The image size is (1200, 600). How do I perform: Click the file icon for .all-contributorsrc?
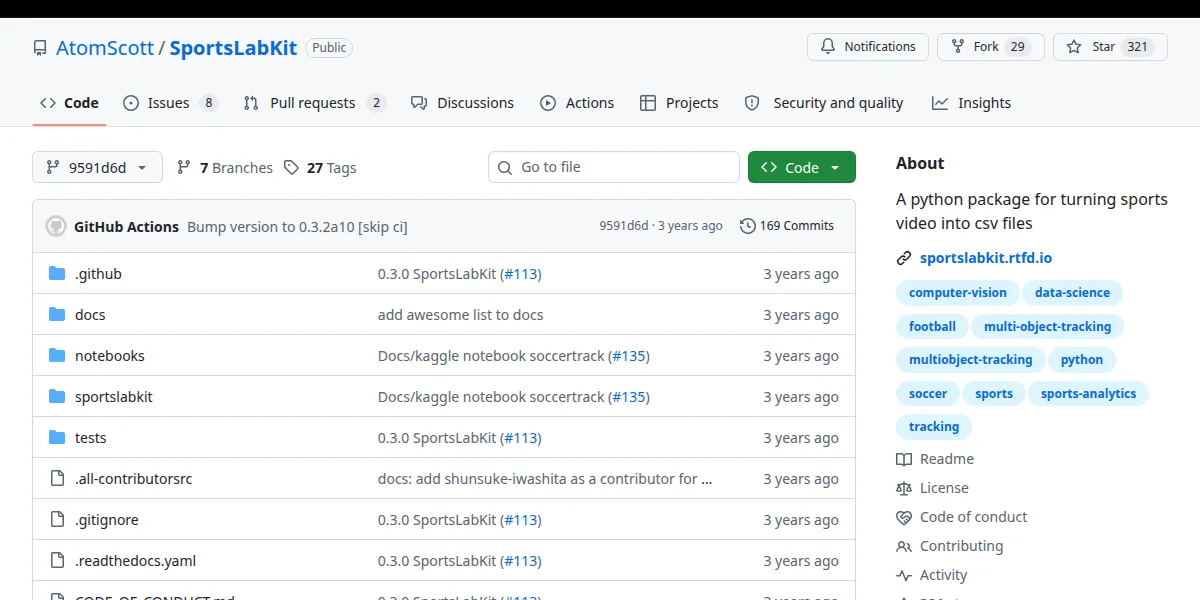tap(57, 479)
